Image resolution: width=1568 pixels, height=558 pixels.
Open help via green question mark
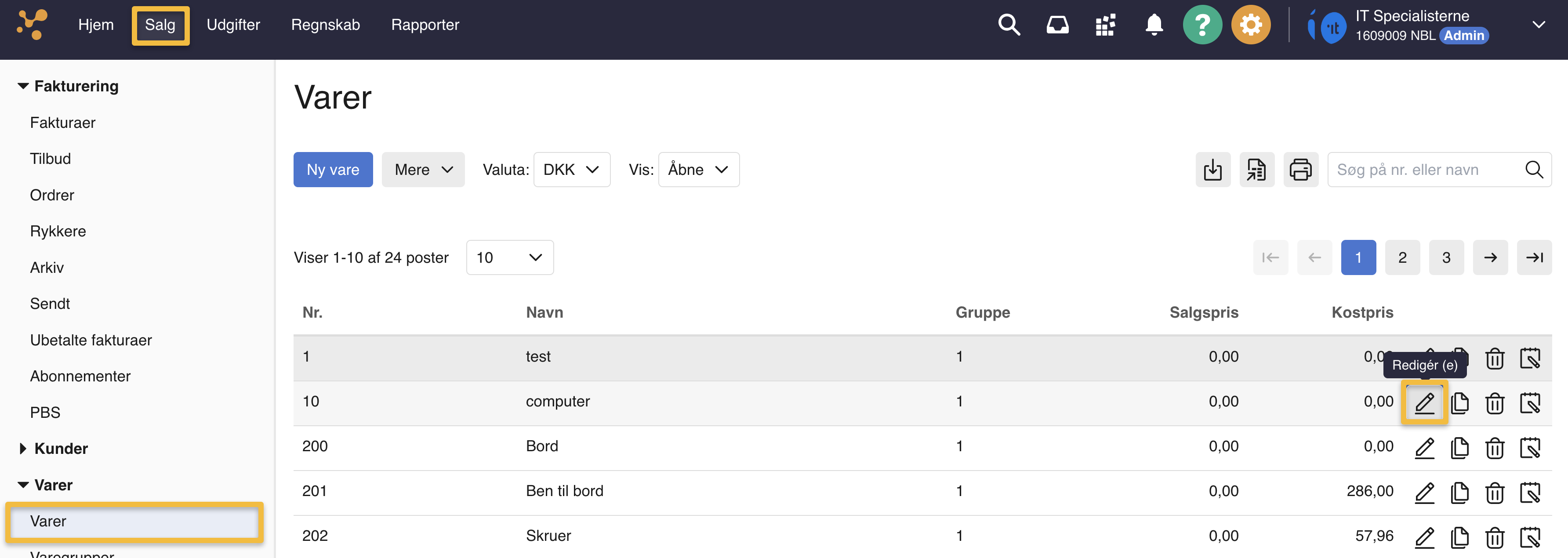pos(1201,25)
